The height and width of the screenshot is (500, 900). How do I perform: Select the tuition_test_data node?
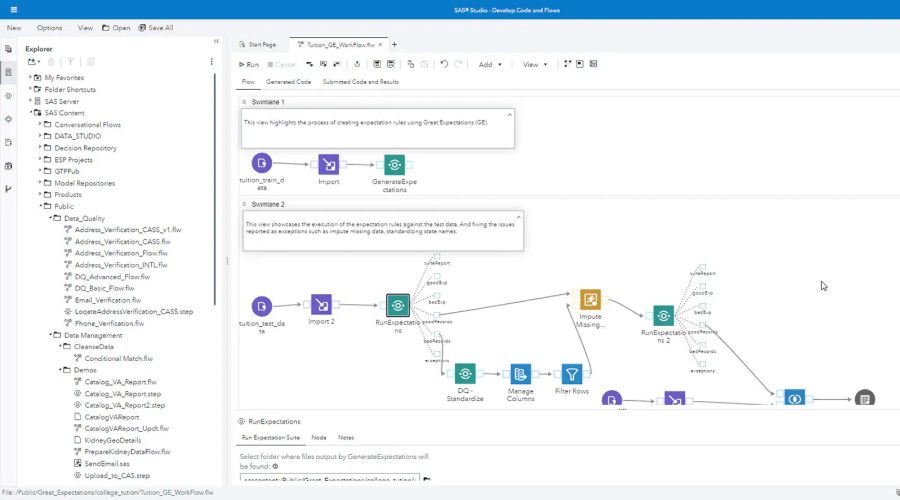[262, 307]
